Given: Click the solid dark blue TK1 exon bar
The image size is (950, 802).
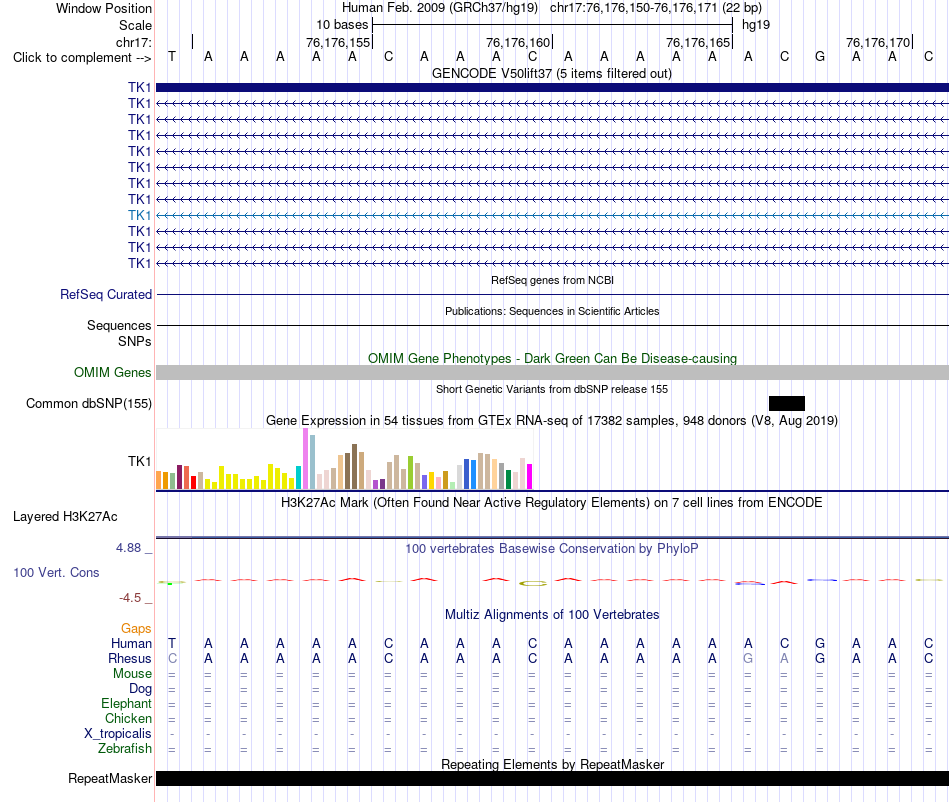Looking at the screenshot, I should click(552, 87).
